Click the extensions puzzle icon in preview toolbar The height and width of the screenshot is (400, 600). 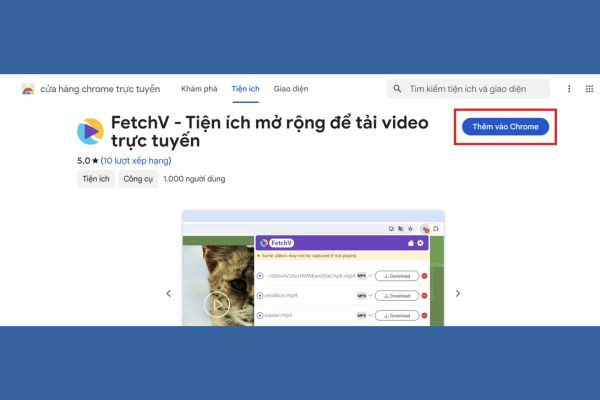click(x=435, y=229)
